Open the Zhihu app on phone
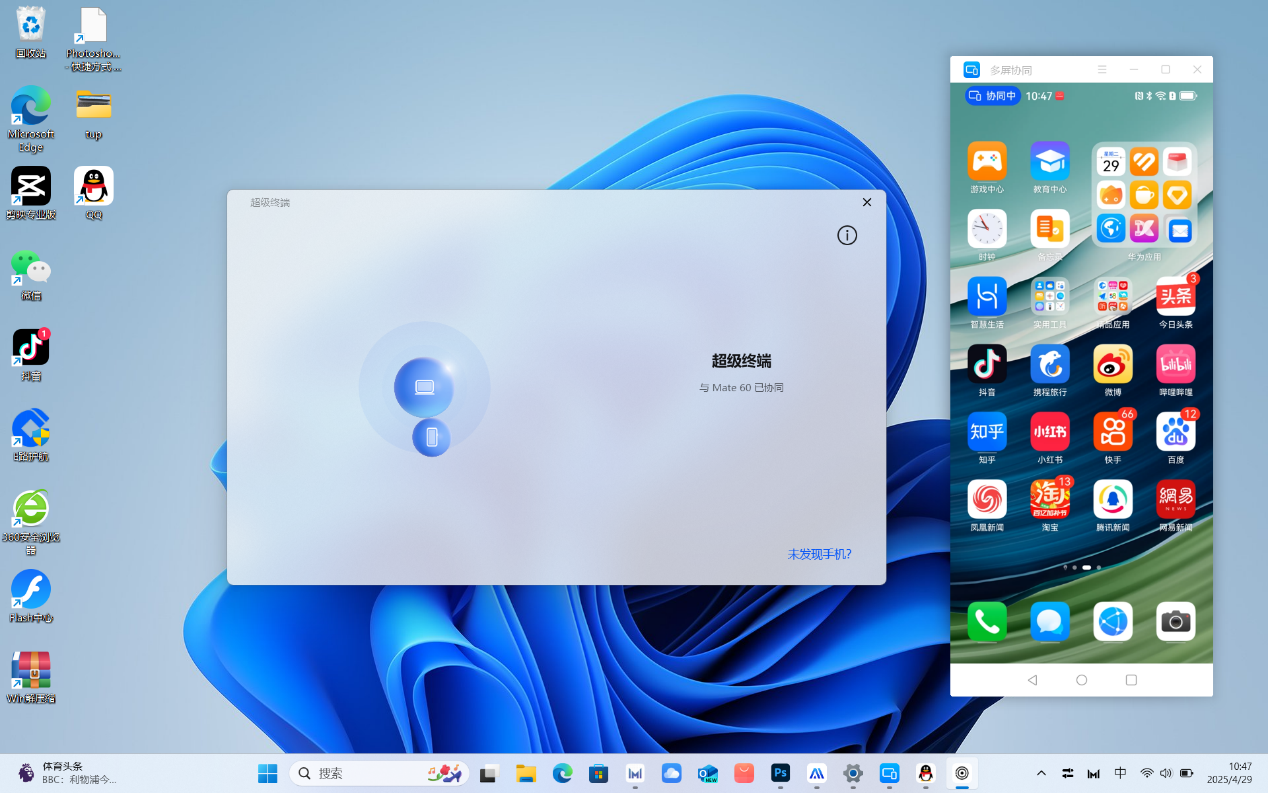This screenshot has height=793, width=1268. pos(987,432)
